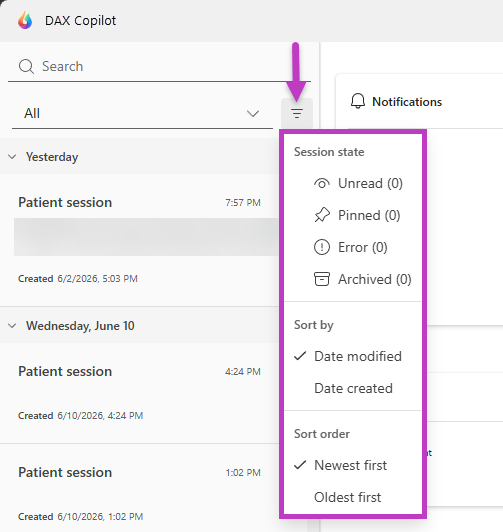Image resolution: width=503 pixels, height=532 pixels.
Task: Click the Notifications bell icon
Action: pos(357,101)
